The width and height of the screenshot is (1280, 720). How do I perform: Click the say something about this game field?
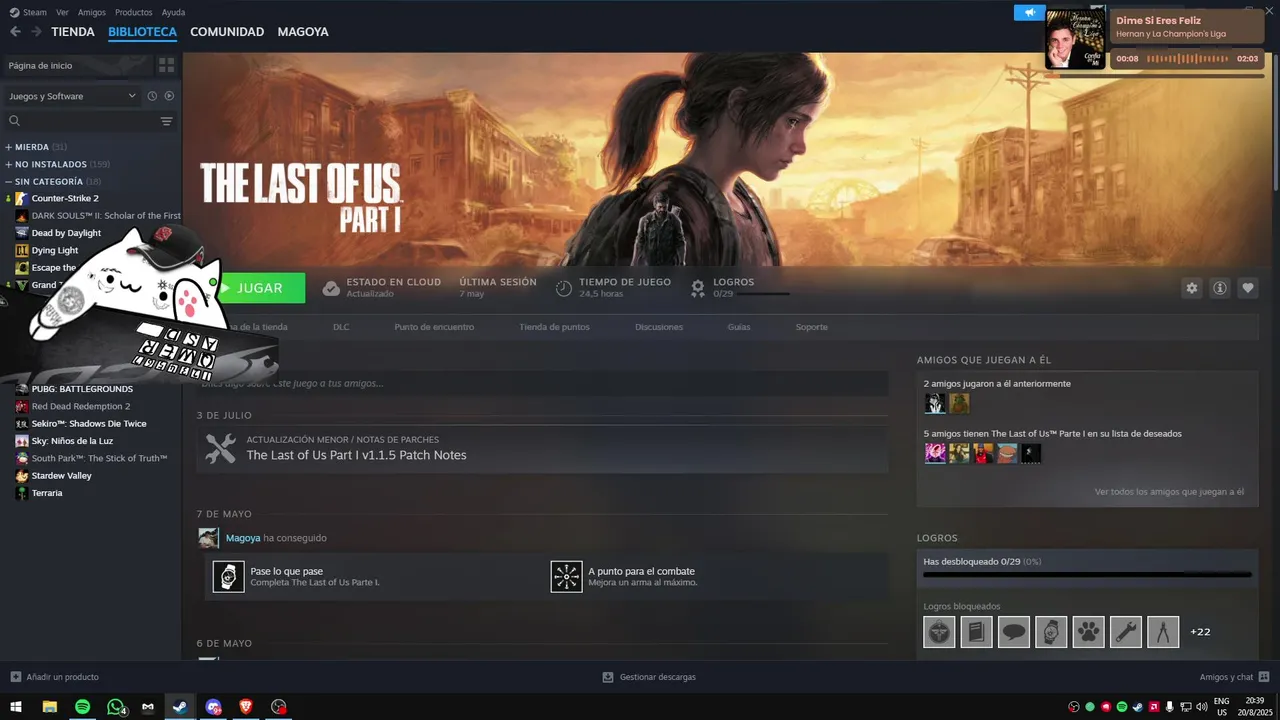[542, 383]
